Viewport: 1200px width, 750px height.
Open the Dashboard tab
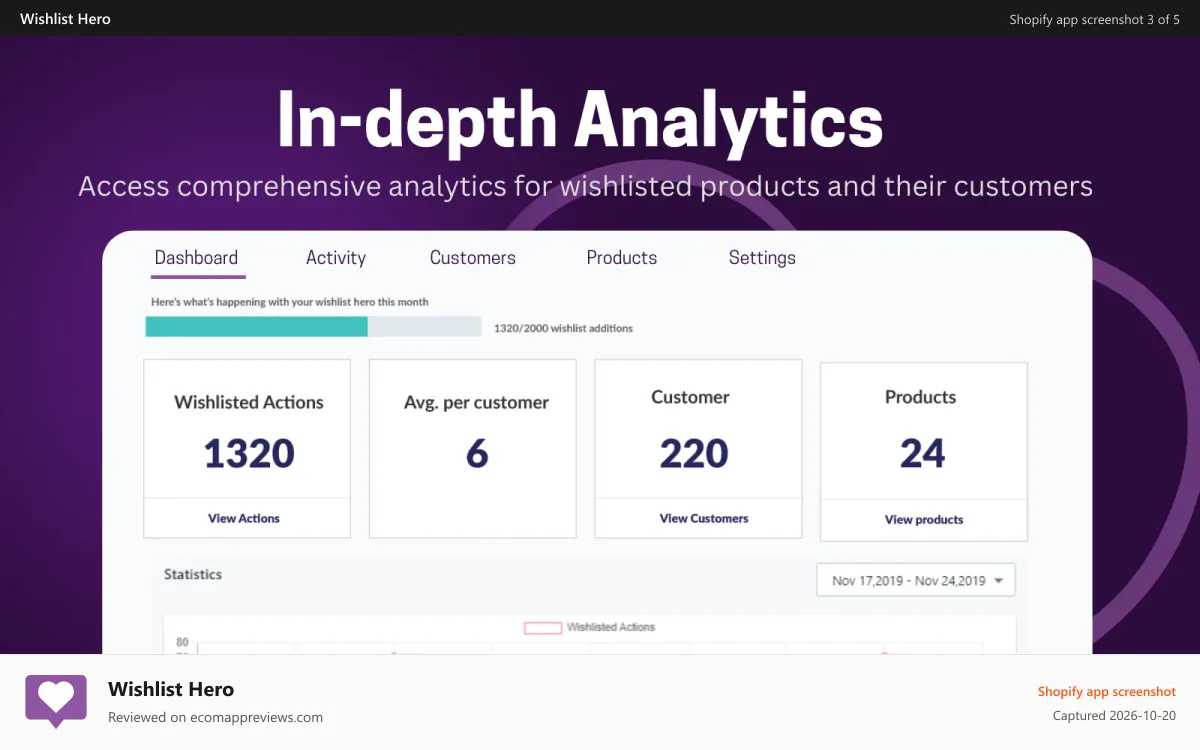tap(197, 258)
